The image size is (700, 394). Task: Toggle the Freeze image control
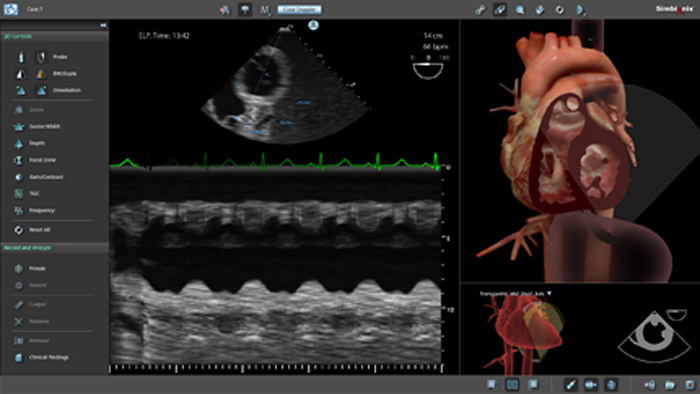(19, 269)
